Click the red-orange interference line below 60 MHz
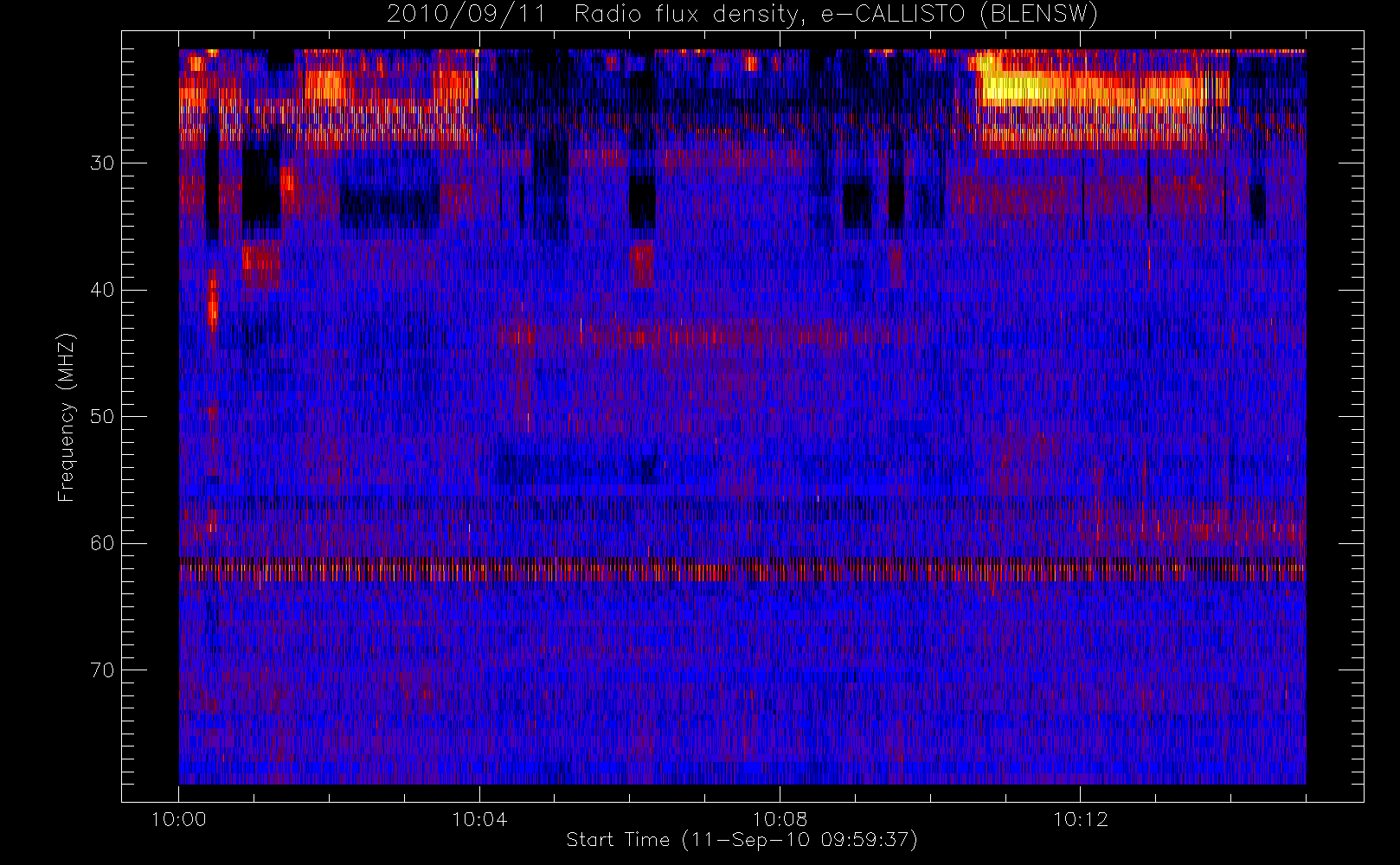1400x865 pixels. 742,570
